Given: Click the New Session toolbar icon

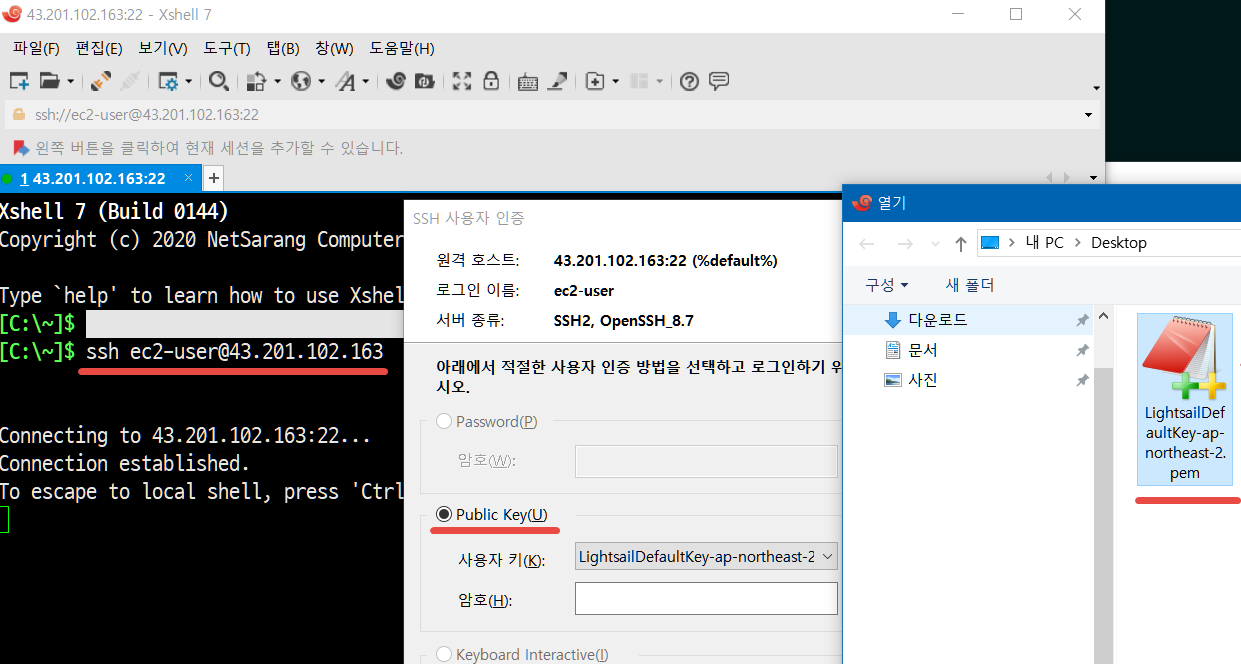Looking at the screenshot, I should pyautogui.click(x=19, y=82).
